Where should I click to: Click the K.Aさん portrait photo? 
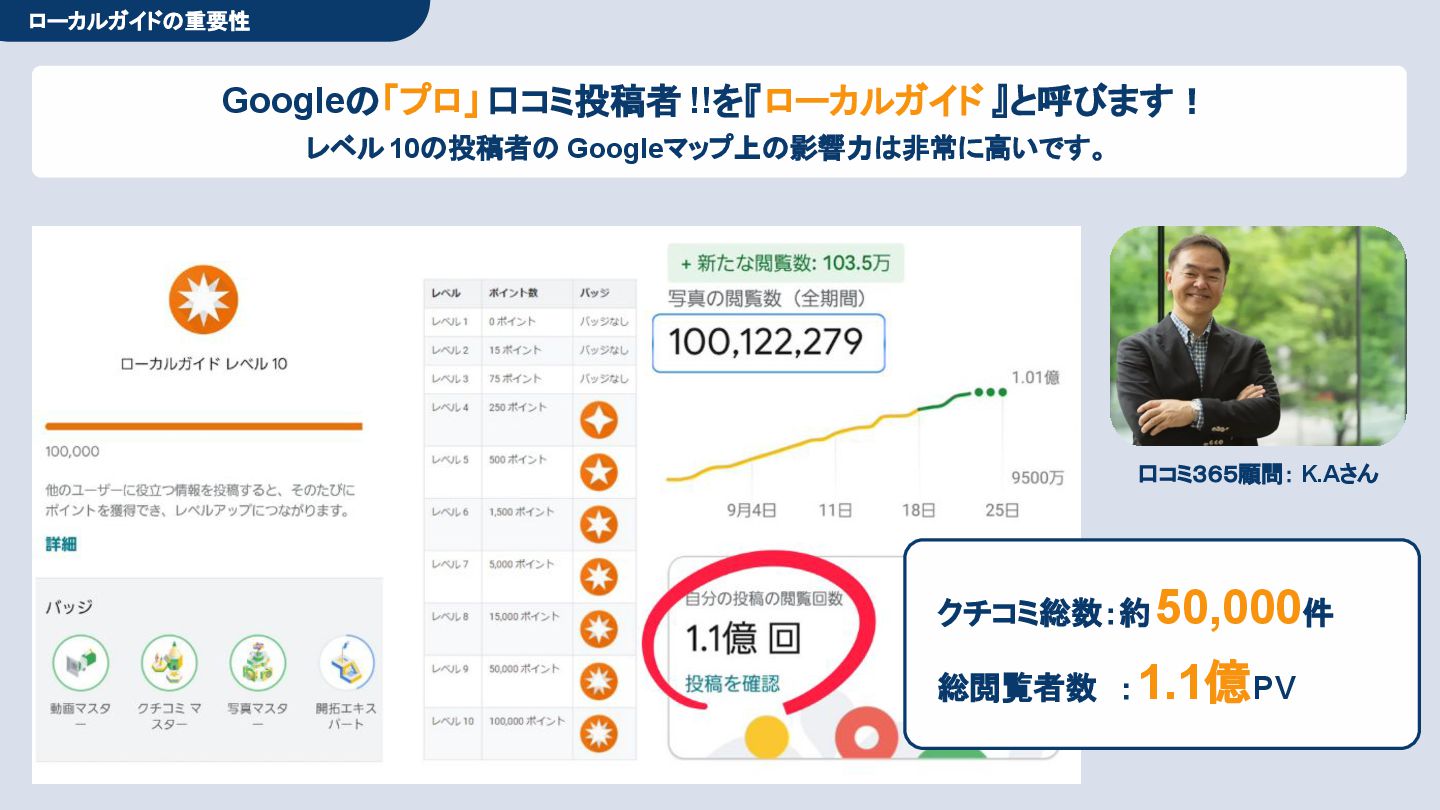1258,336
